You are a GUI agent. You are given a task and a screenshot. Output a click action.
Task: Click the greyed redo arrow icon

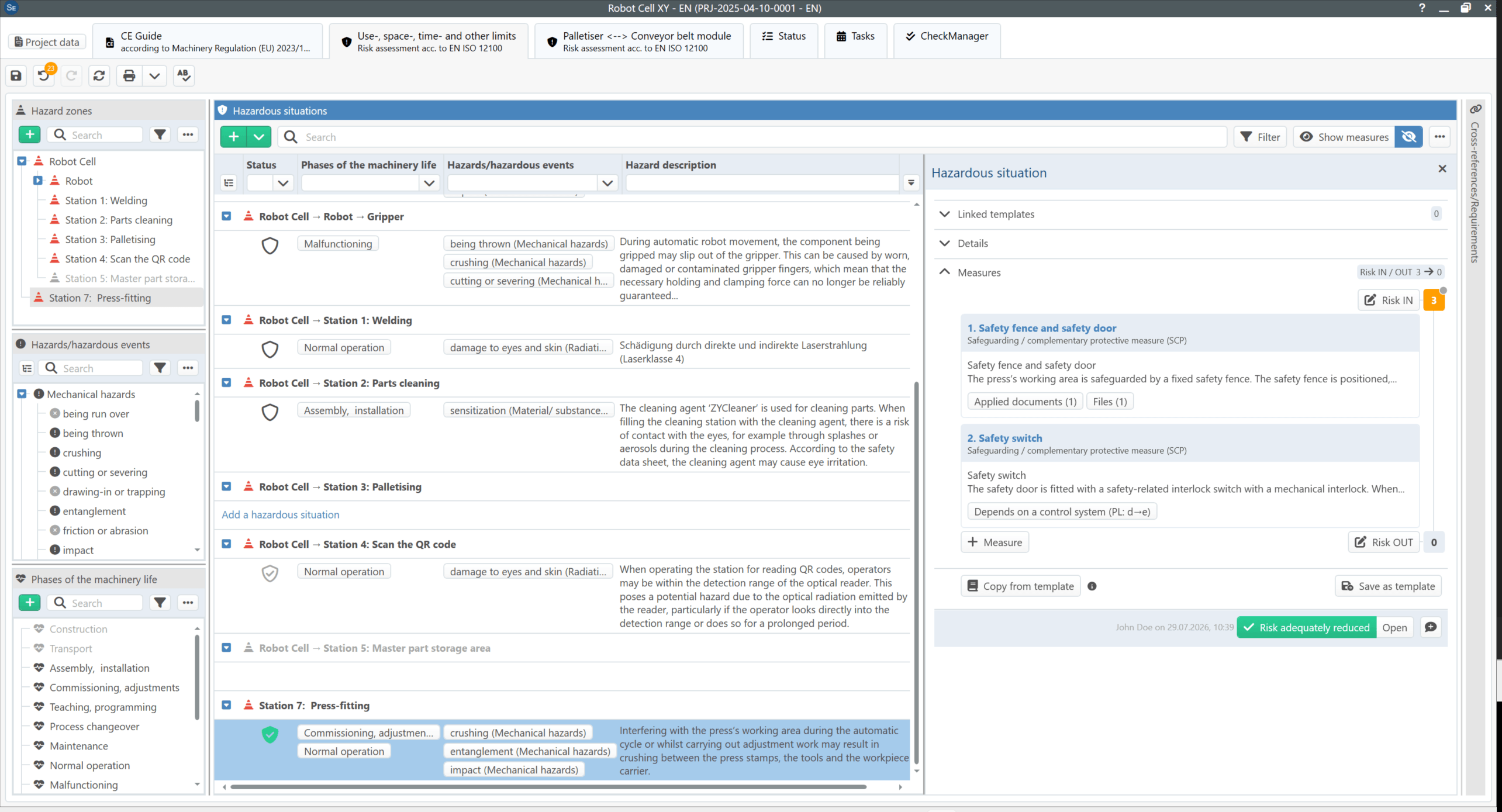coord(71,75)
